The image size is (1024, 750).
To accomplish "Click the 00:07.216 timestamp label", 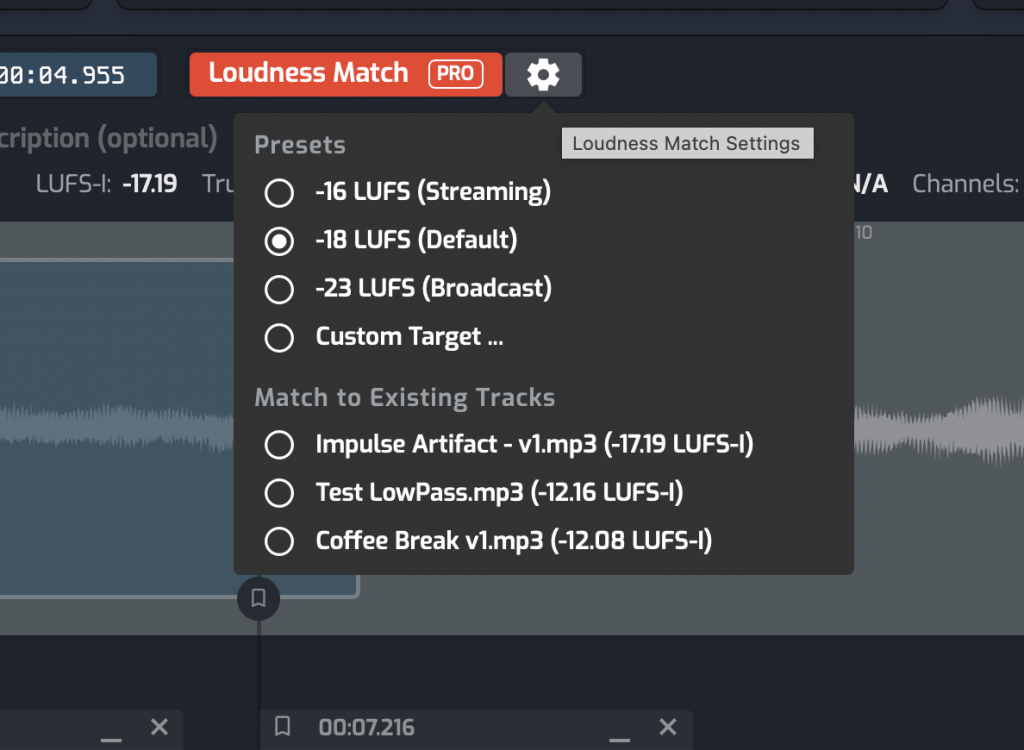I will [x=366, y=727].
